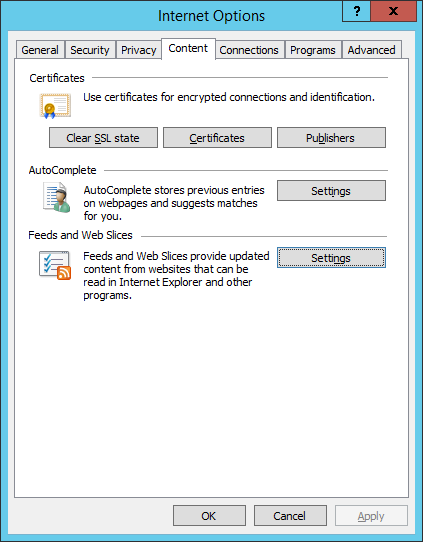Open the Security tab

90,50
